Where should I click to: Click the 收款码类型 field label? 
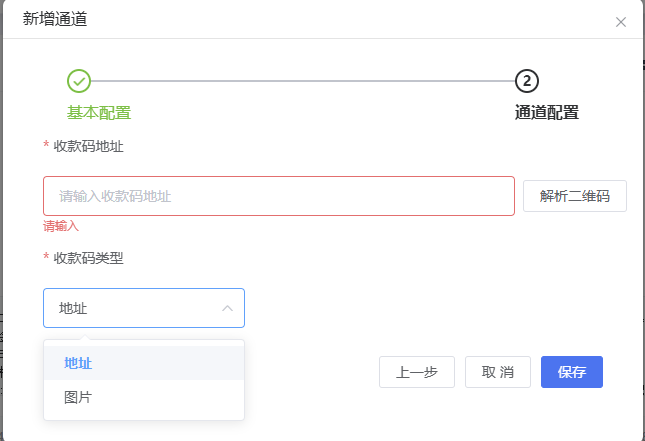[x=88, y=257]
